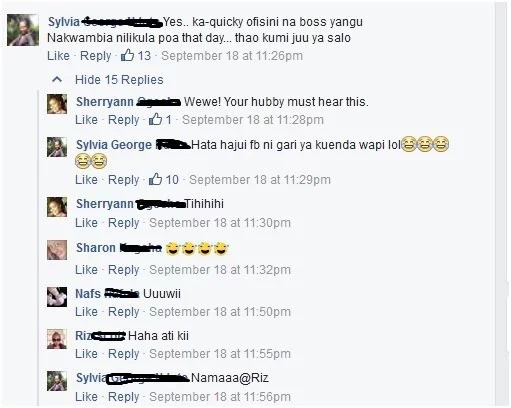Like Nafs's Uuuwii comment
Image resolution: width=511 pixels, height=408 pixels.
pyautogui.click(x=86, y=311)
